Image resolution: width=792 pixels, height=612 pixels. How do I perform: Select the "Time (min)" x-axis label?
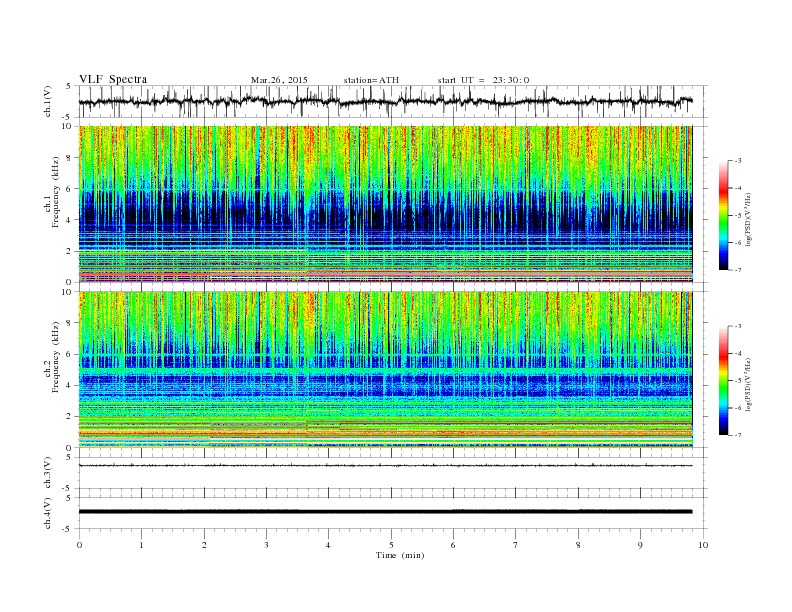(400, 555)
